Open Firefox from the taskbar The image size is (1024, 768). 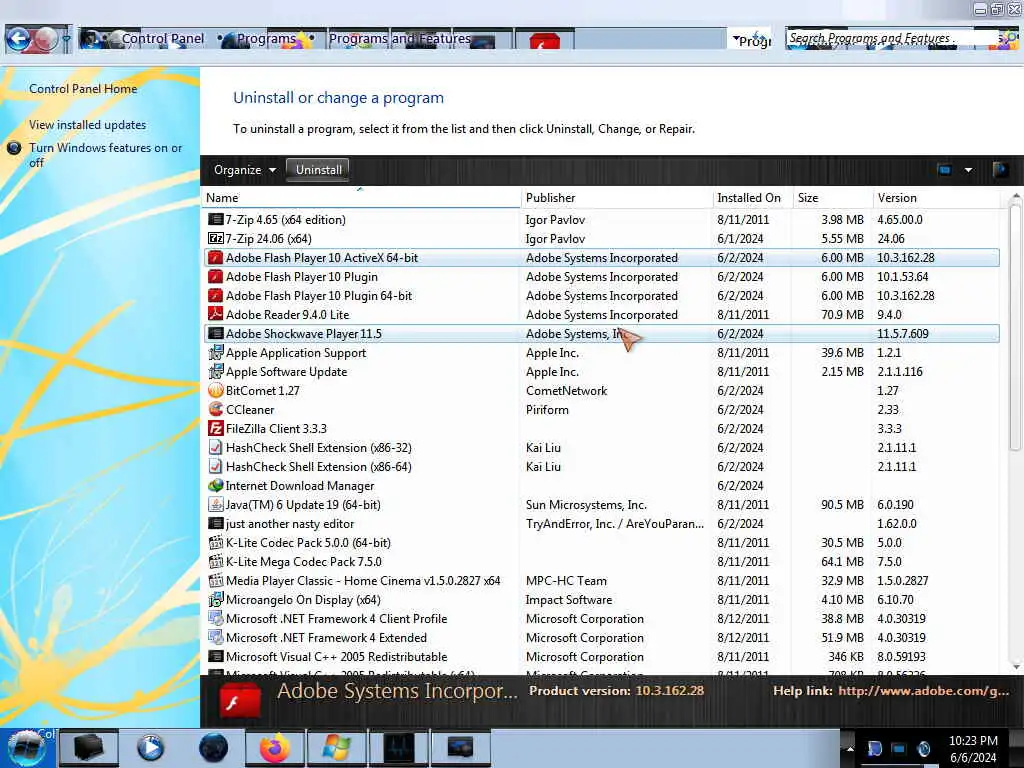point(274,748)
